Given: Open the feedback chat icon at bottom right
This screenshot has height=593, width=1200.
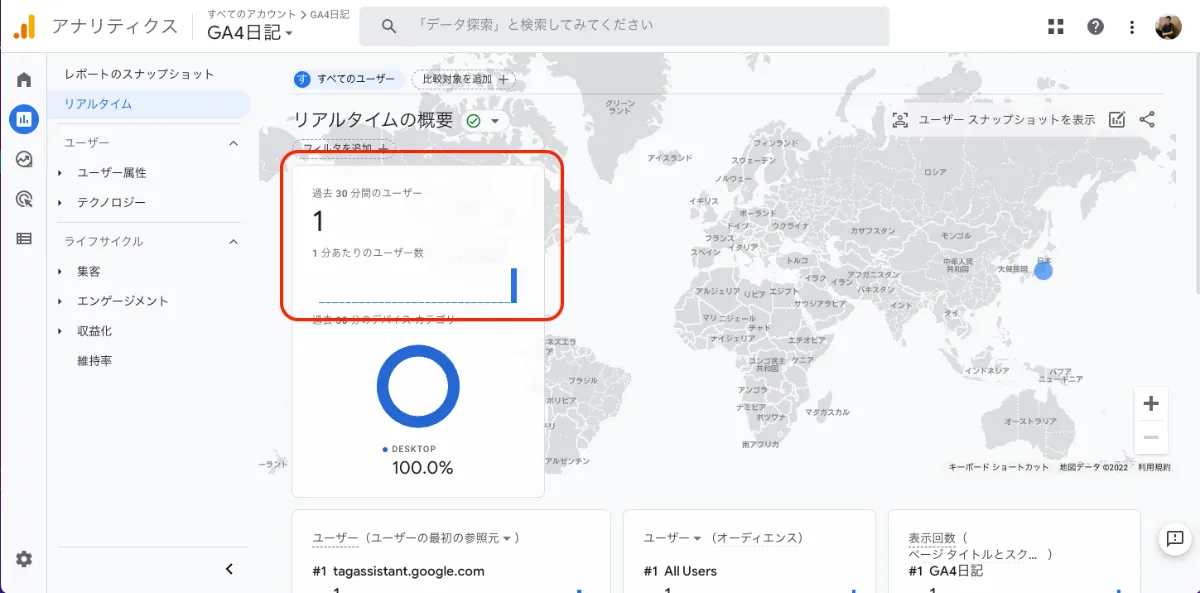Looking at the screenshot, I should 1174,539.
